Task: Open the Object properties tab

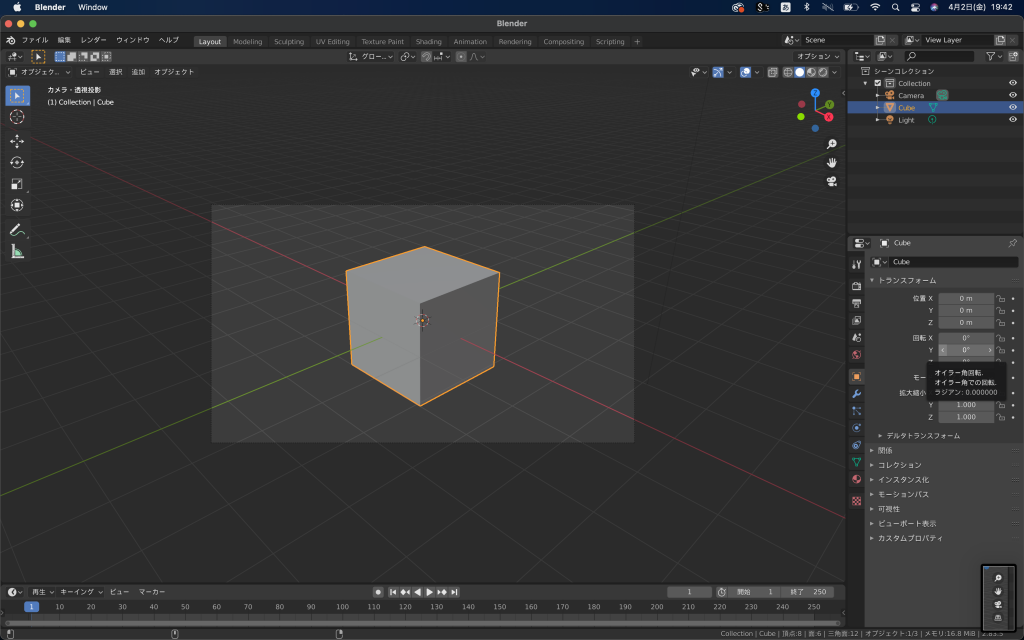Action: point(856,377)
